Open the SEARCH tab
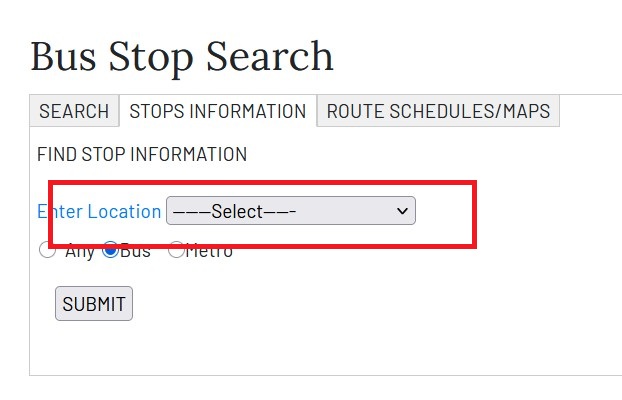 coord(74,111)
